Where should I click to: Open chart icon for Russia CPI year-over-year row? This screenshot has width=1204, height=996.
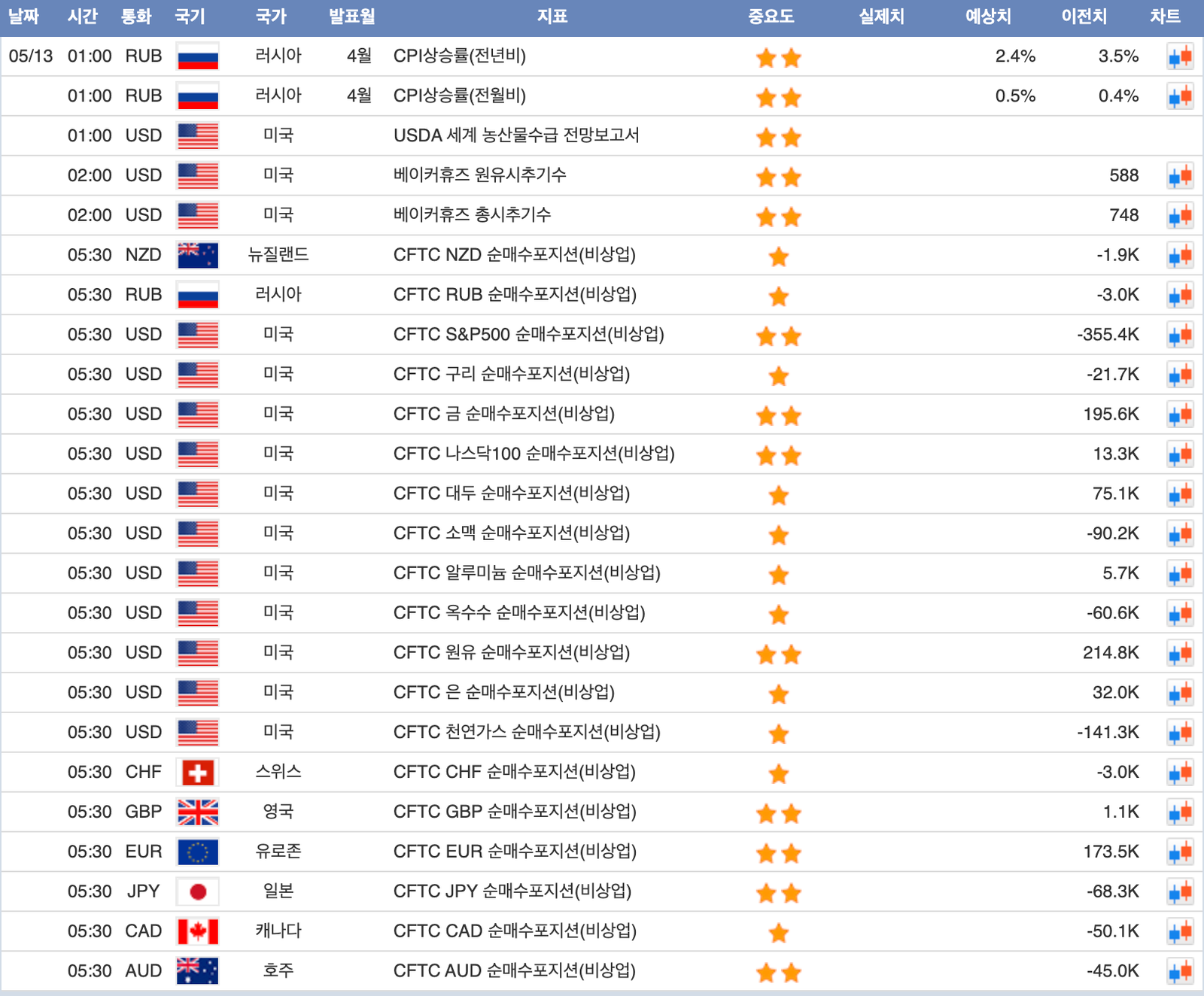1180,56
